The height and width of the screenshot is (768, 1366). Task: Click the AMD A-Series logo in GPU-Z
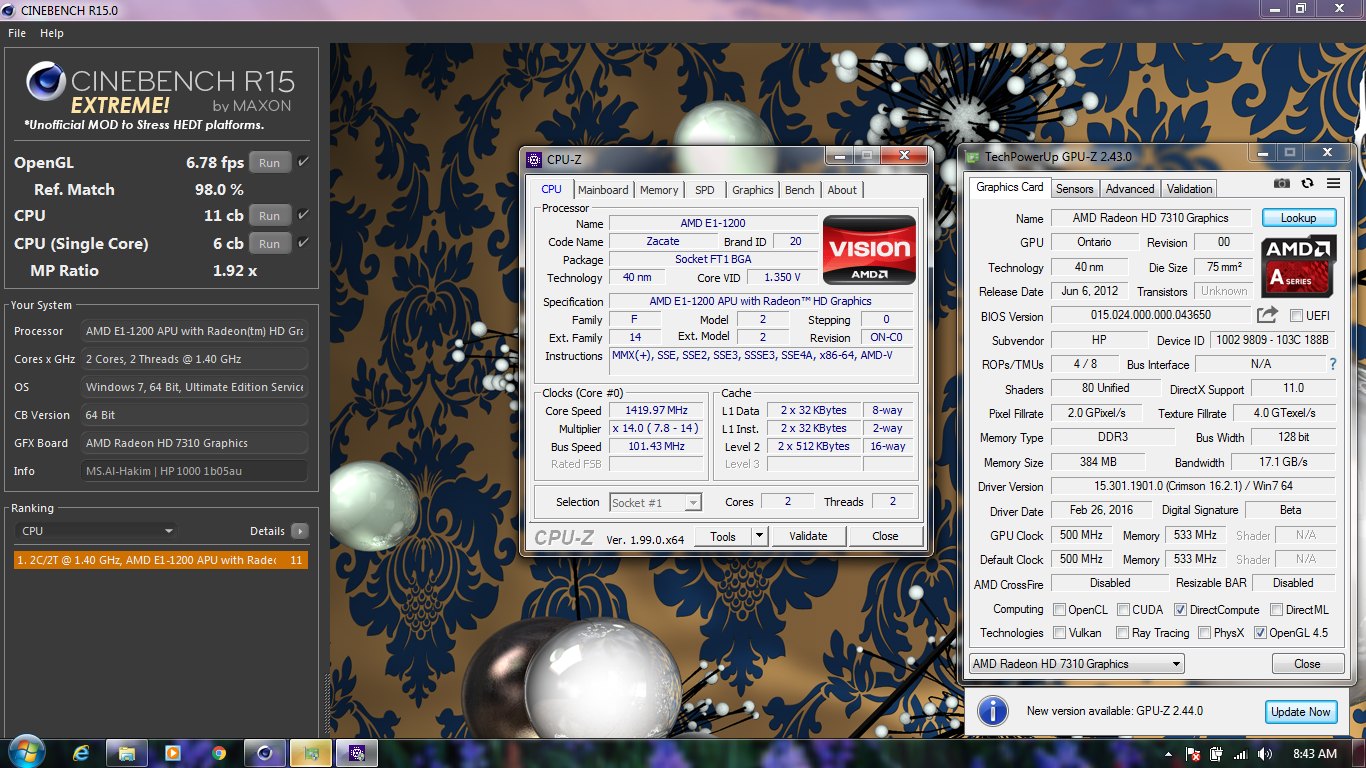[x=1298, y=266]
